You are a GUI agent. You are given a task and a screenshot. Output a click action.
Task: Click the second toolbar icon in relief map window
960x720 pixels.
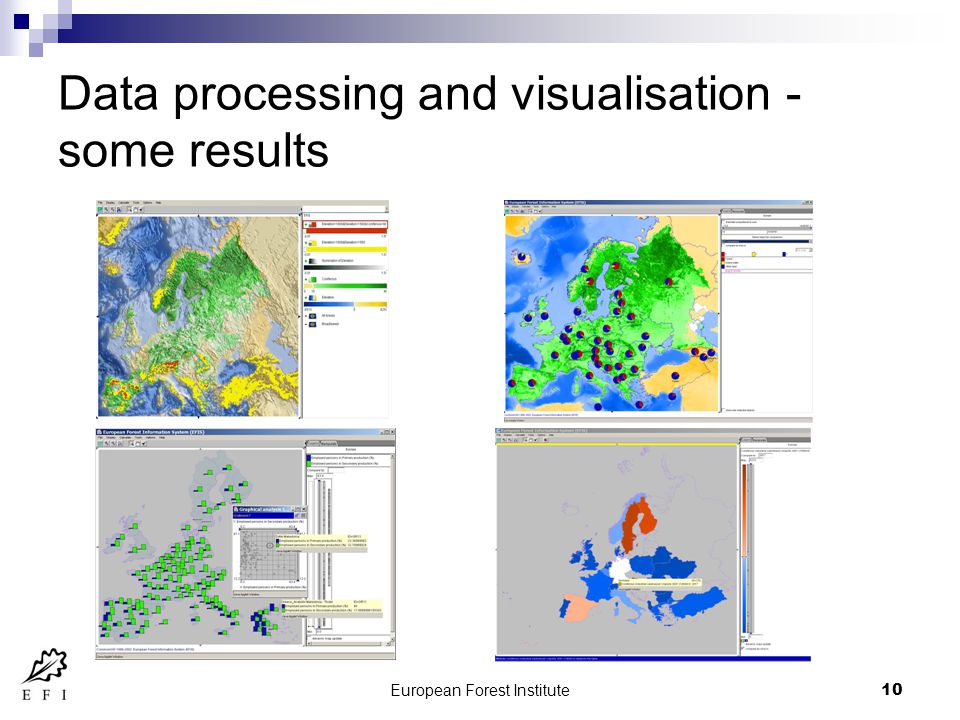[x=106, y=209]
